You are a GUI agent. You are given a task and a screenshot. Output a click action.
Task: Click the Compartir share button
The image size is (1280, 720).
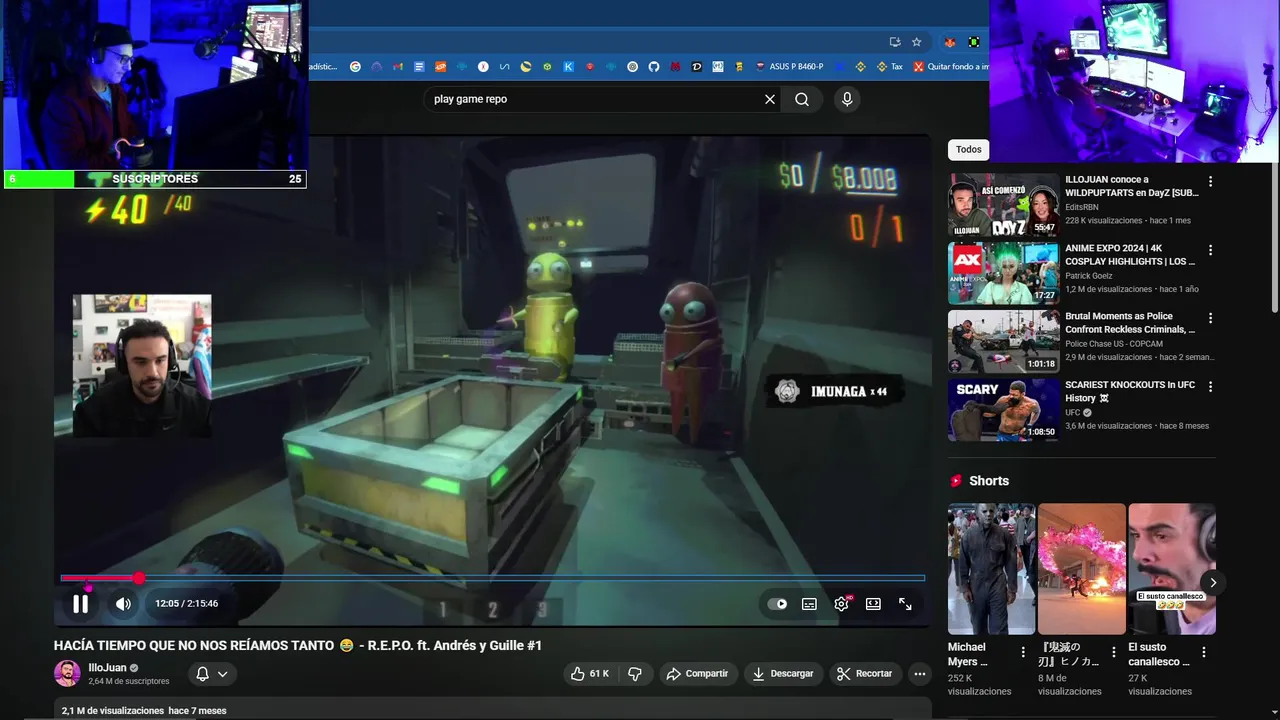click(x=698, y=674)
